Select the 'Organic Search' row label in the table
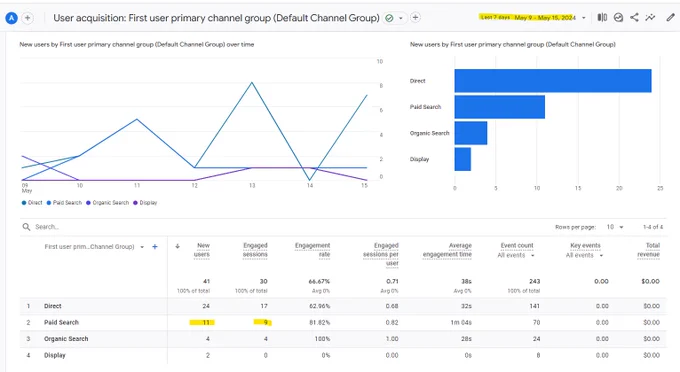This screenshot has height=372, width=680. pyautogui.click(x=66, y=339)
